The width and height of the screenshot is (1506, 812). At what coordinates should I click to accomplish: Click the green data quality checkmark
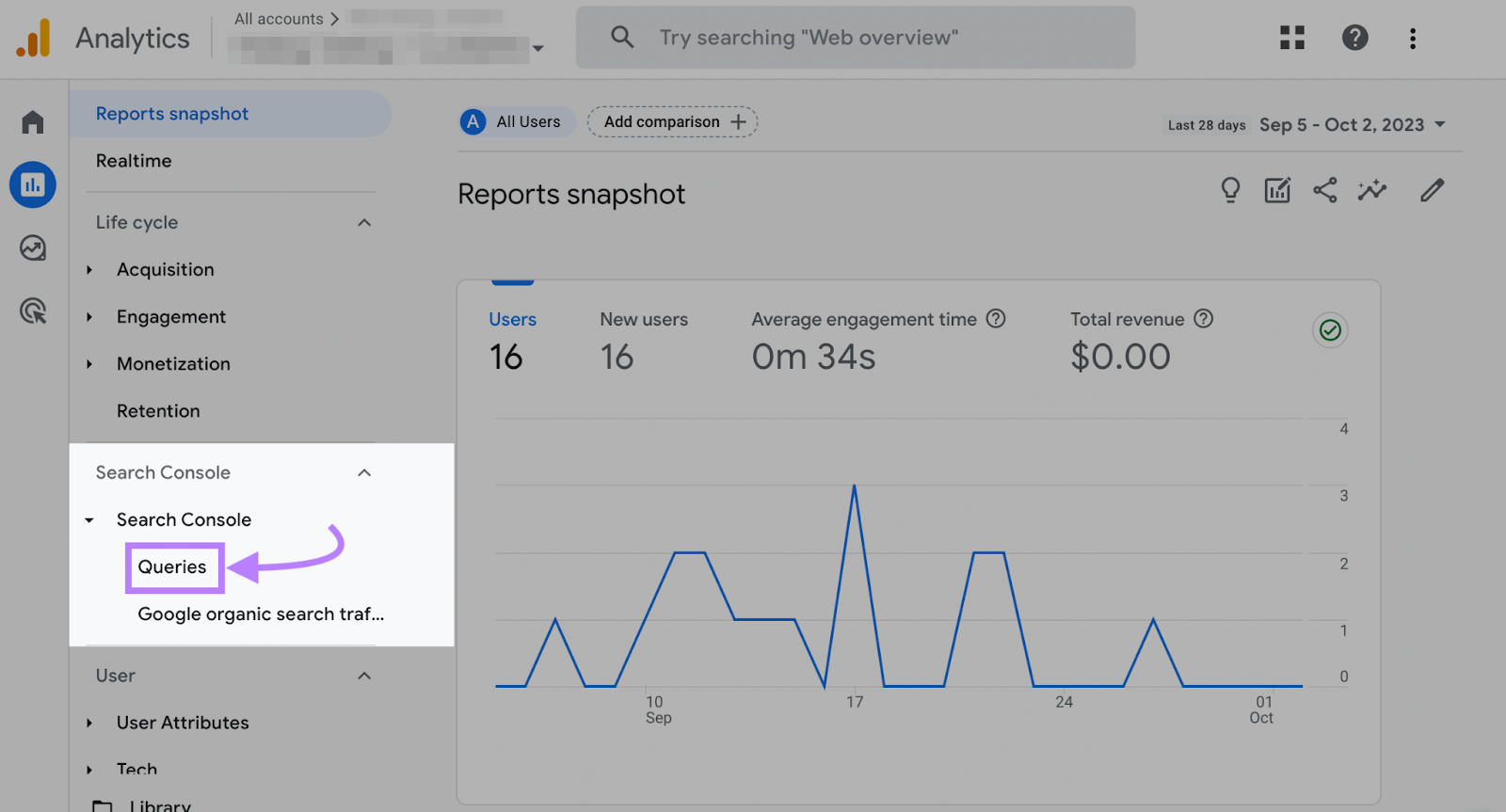pyautogui.click(x=1330, y=330)
